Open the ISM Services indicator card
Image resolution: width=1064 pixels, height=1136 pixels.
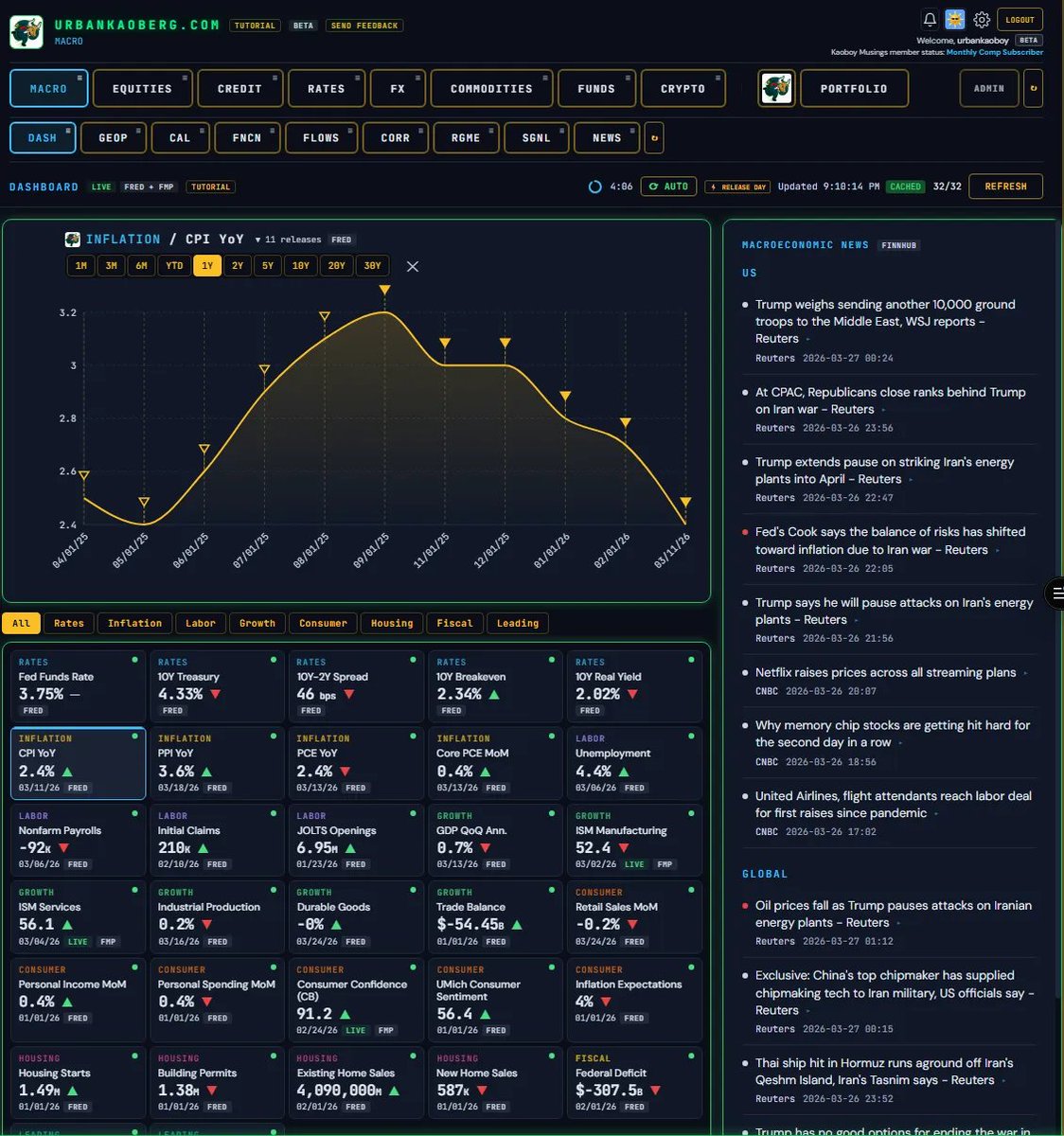point(78,916)
